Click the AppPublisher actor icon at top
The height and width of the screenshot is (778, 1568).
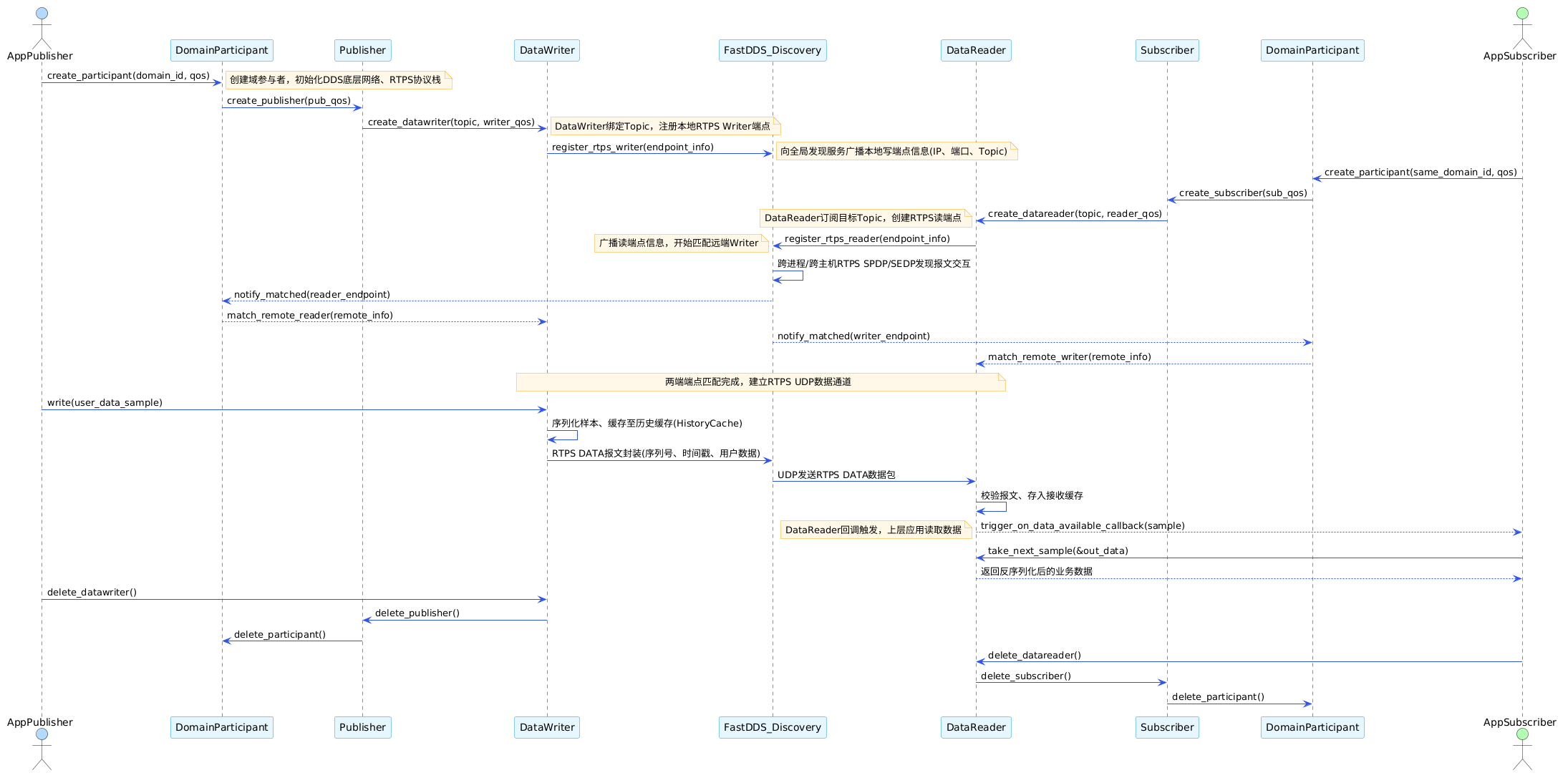tap(42, 26)
